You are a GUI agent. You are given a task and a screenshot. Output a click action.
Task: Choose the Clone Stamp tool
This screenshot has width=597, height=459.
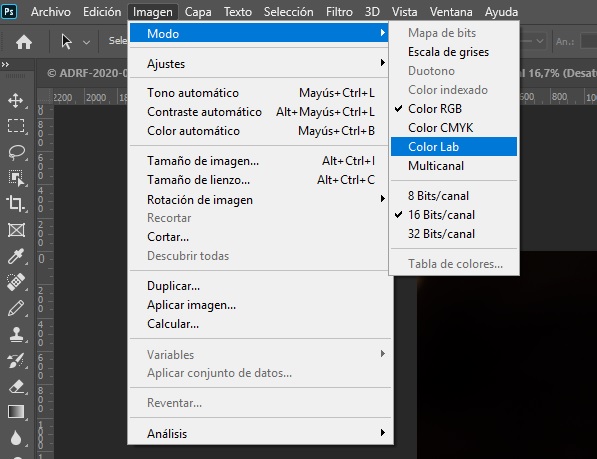pos(16,335)
